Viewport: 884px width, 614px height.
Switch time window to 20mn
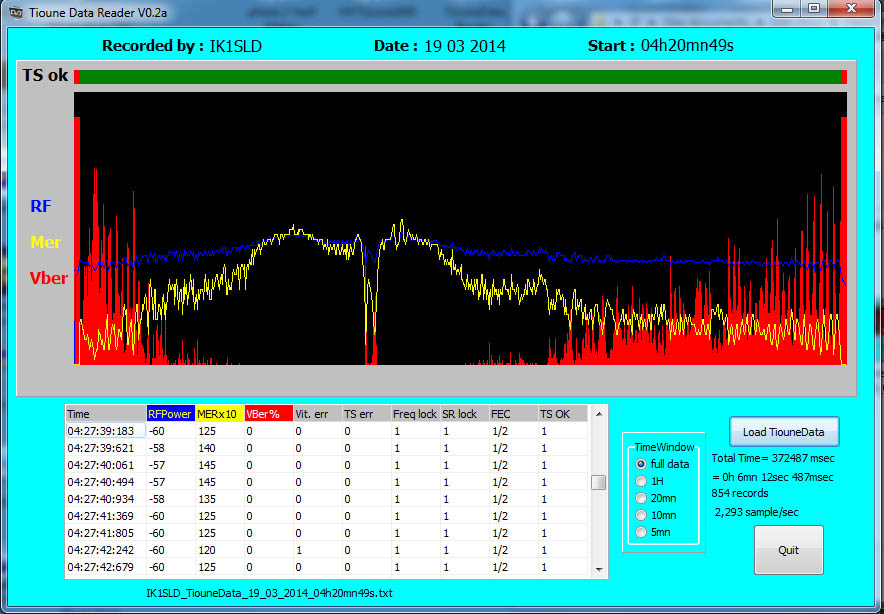641,498
